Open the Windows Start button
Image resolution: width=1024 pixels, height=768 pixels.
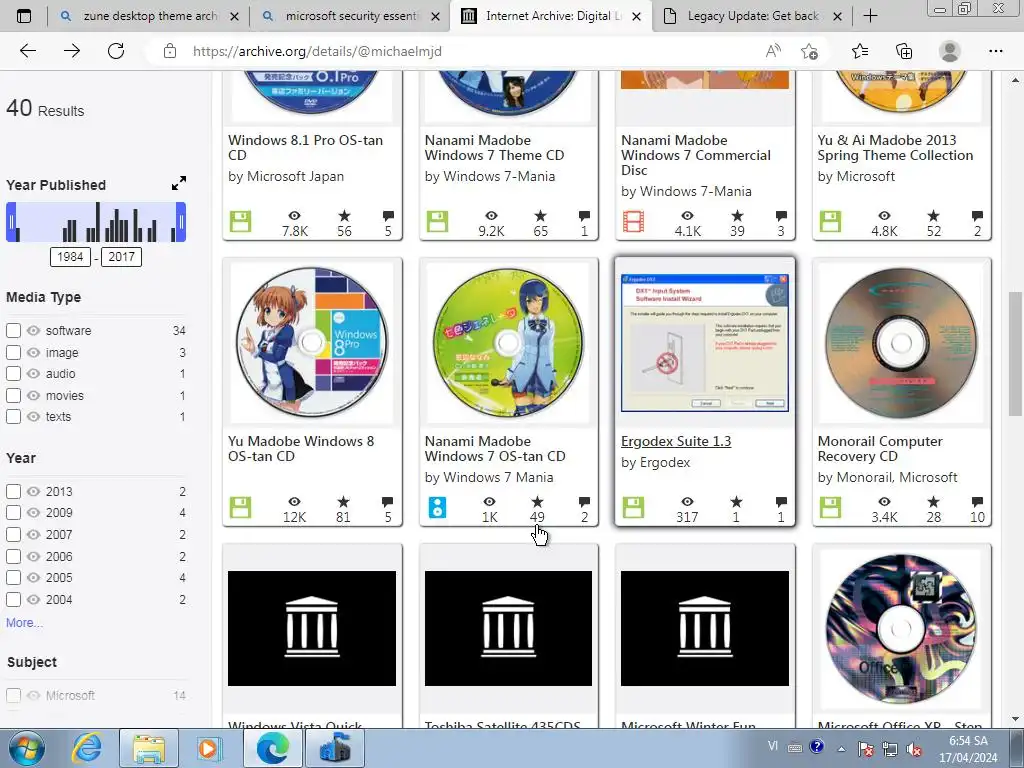pos(25,748)
